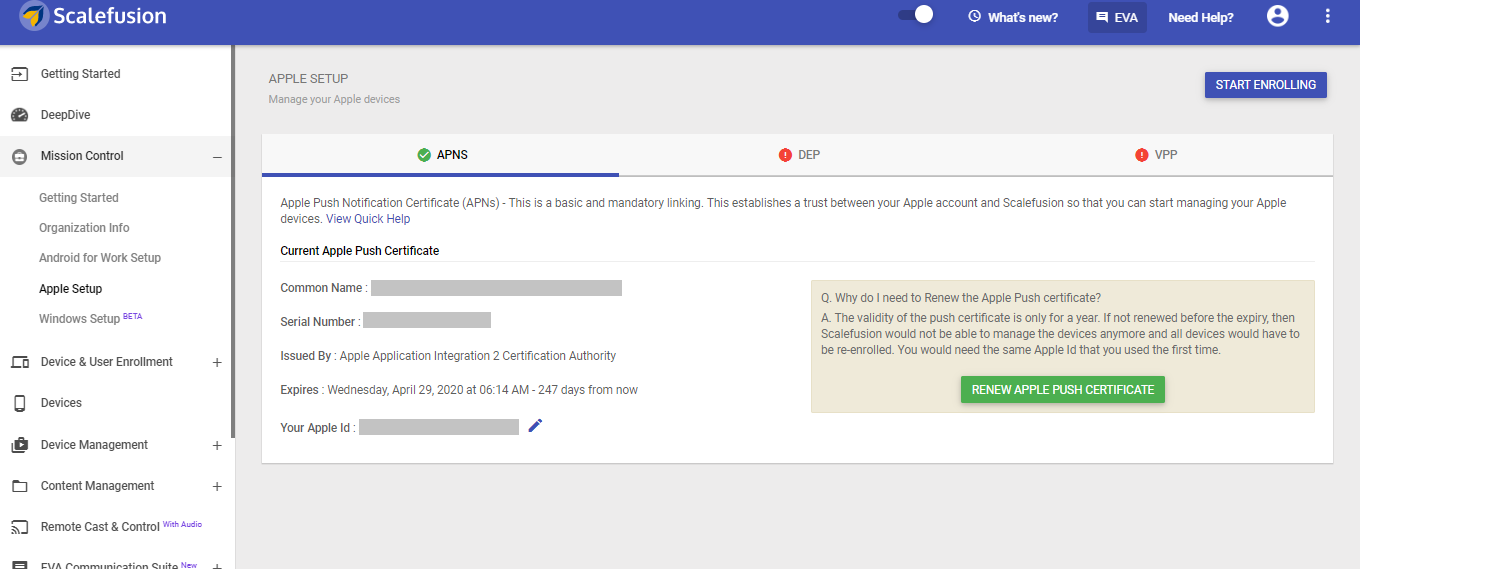1501x569 pixels.
Task: Click the DeepDive menu label
Action: tap(65, 115)
